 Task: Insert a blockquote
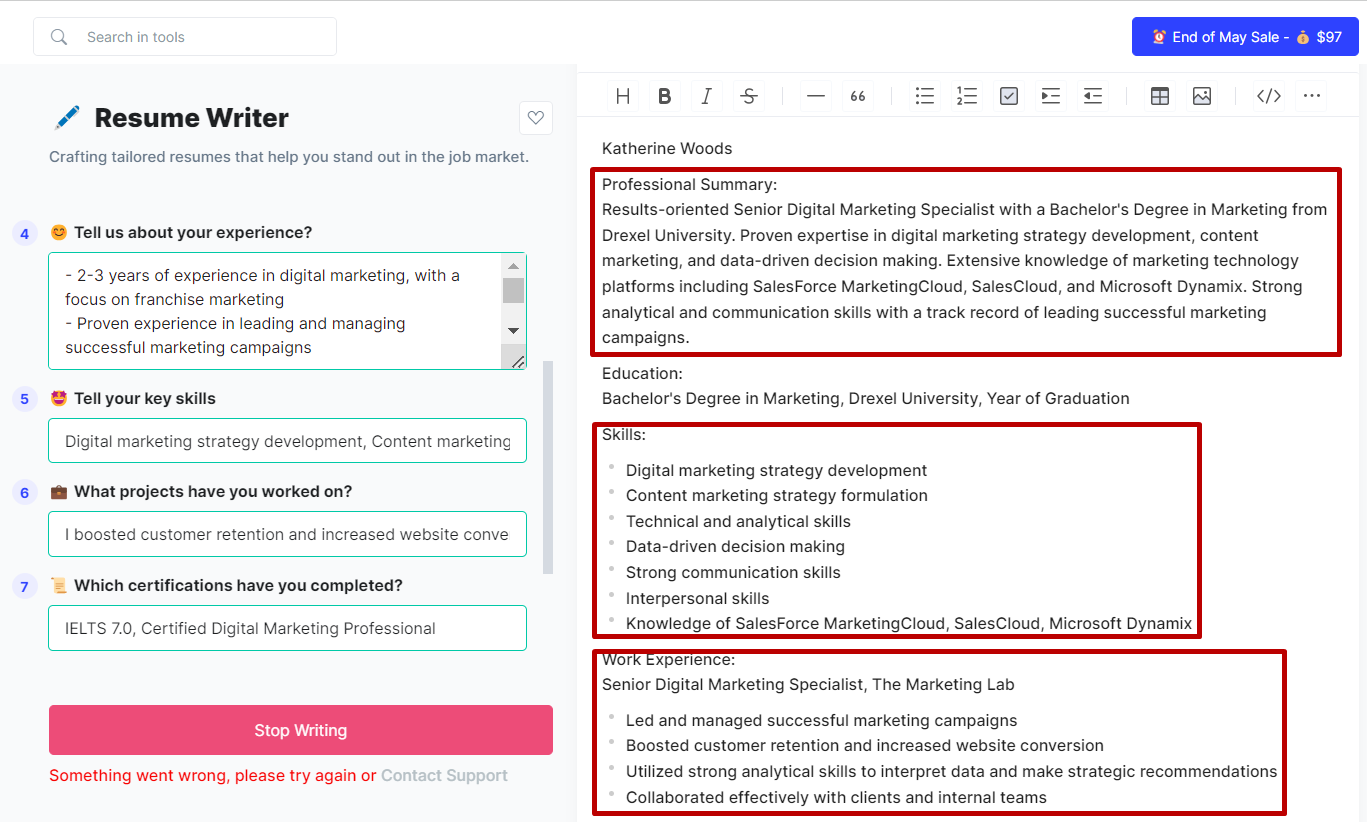coord(858,96)
